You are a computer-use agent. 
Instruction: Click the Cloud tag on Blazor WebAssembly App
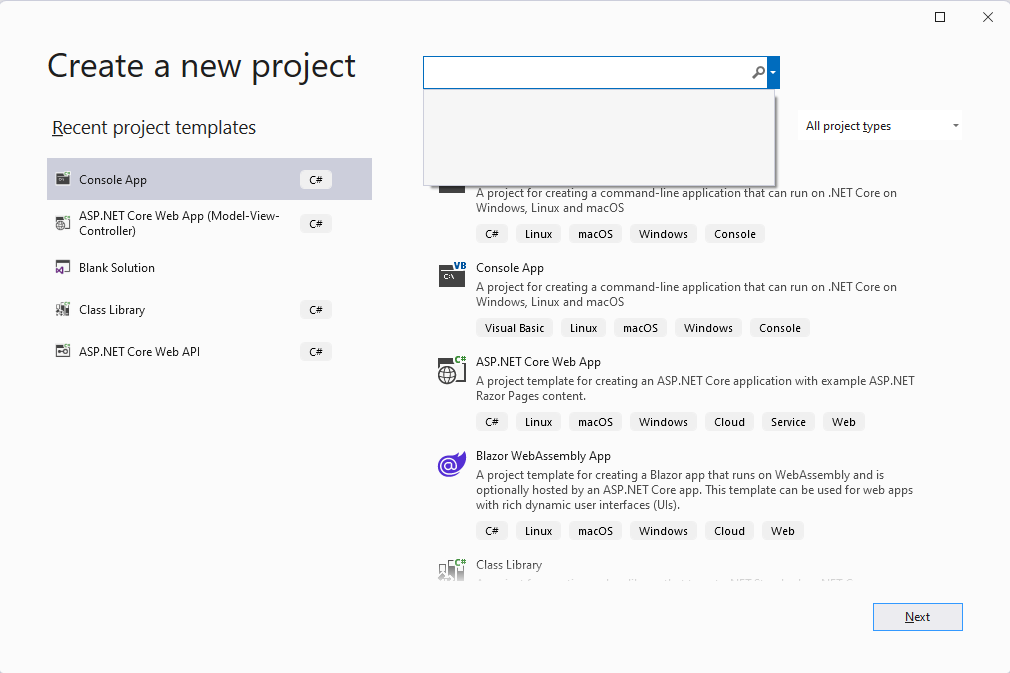(729, 531)
